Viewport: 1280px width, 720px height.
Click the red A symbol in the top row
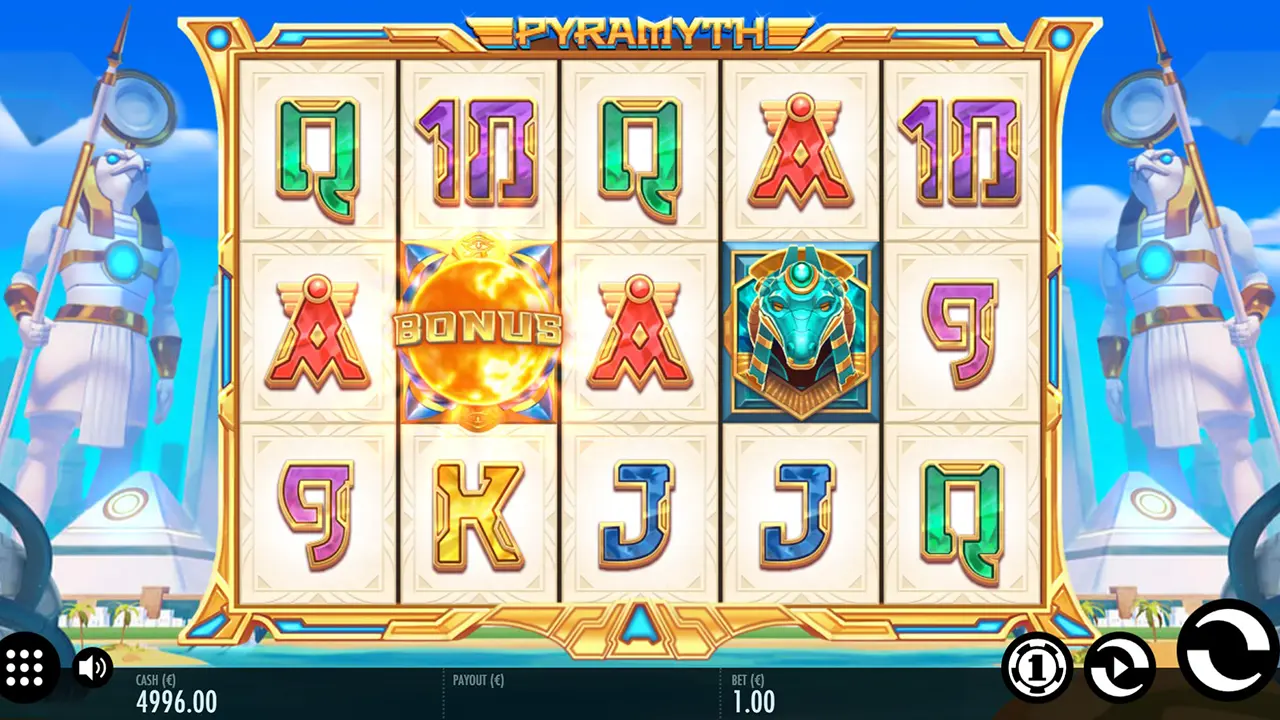click(802, 152)
